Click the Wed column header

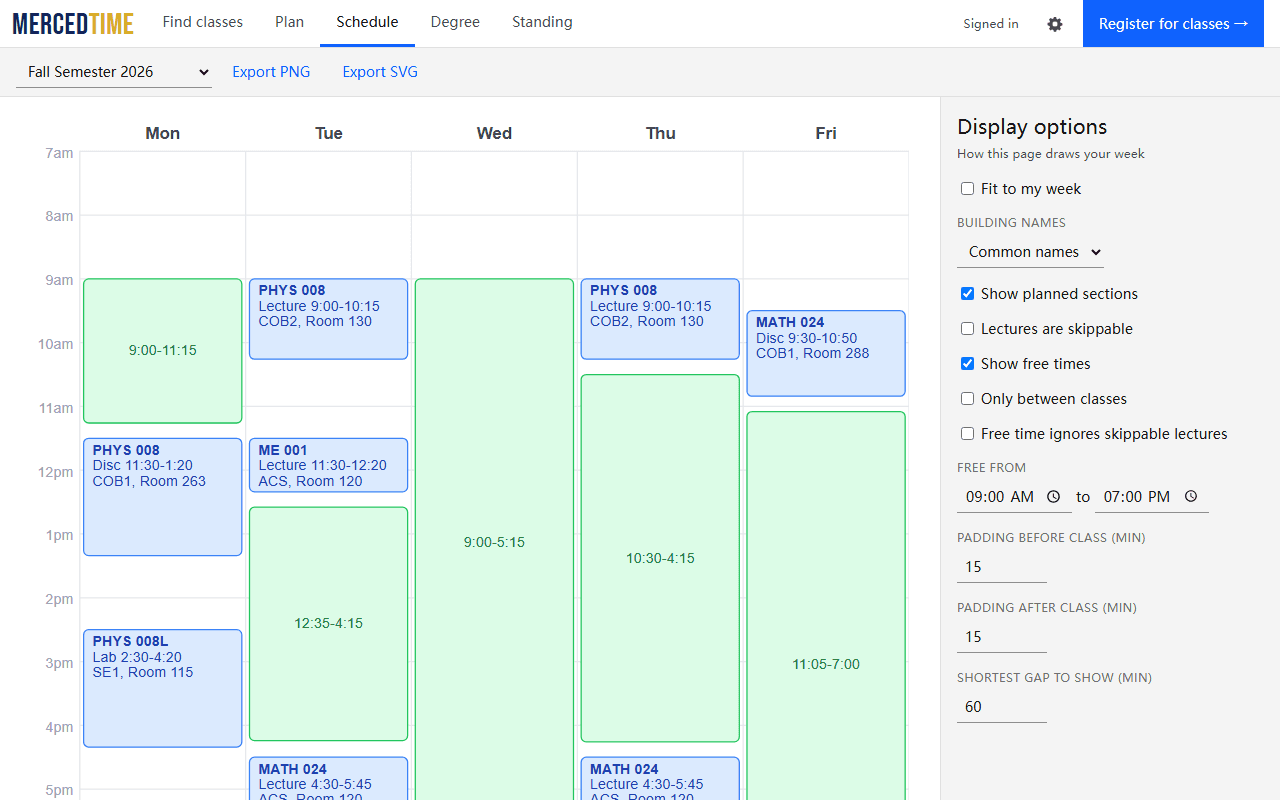point(494,133)
